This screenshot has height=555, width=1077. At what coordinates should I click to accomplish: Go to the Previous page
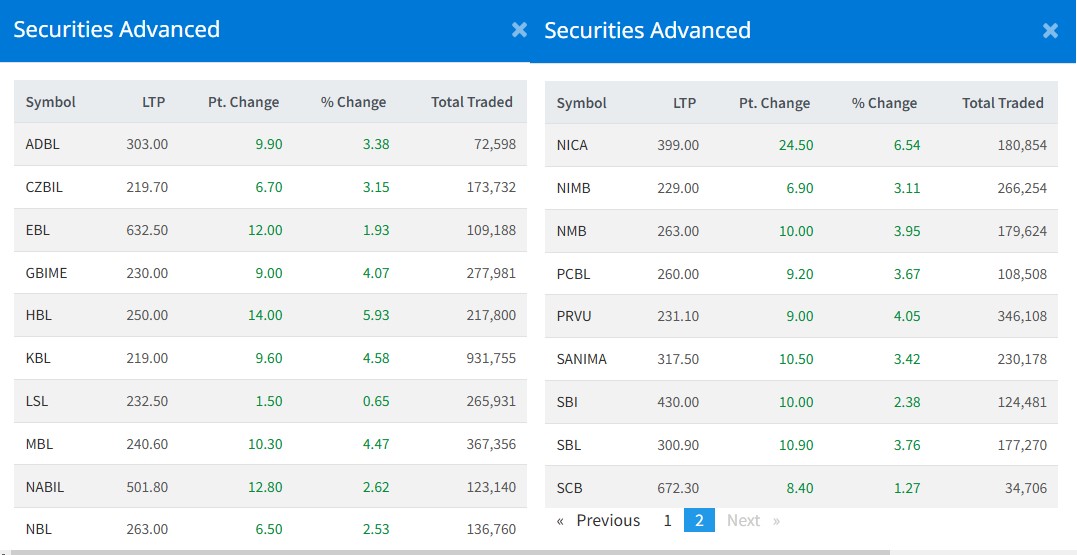click(598, 520)
